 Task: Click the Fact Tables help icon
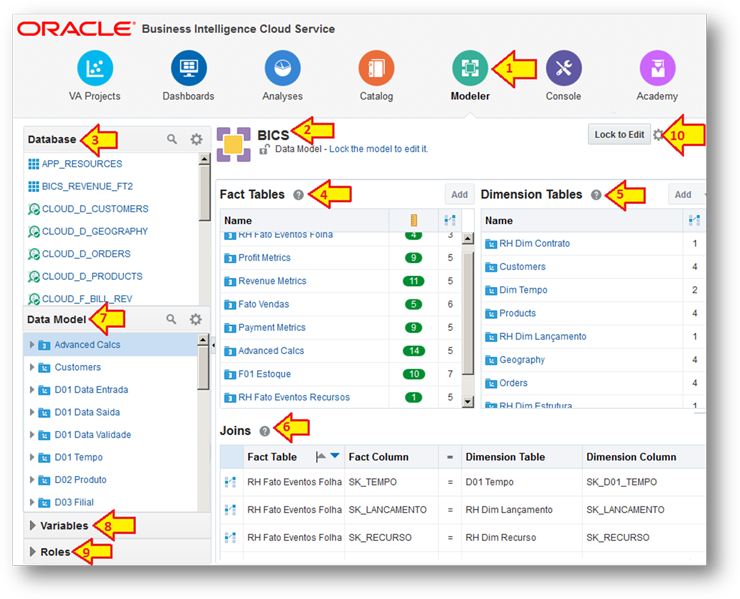(x=298, y=195)
